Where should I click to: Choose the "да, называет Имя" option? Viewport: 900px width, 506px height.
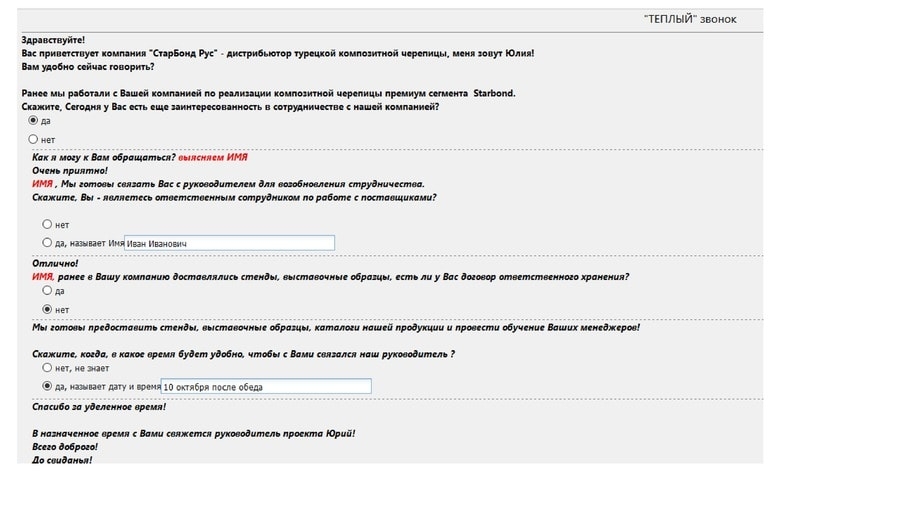click(47, 243)
